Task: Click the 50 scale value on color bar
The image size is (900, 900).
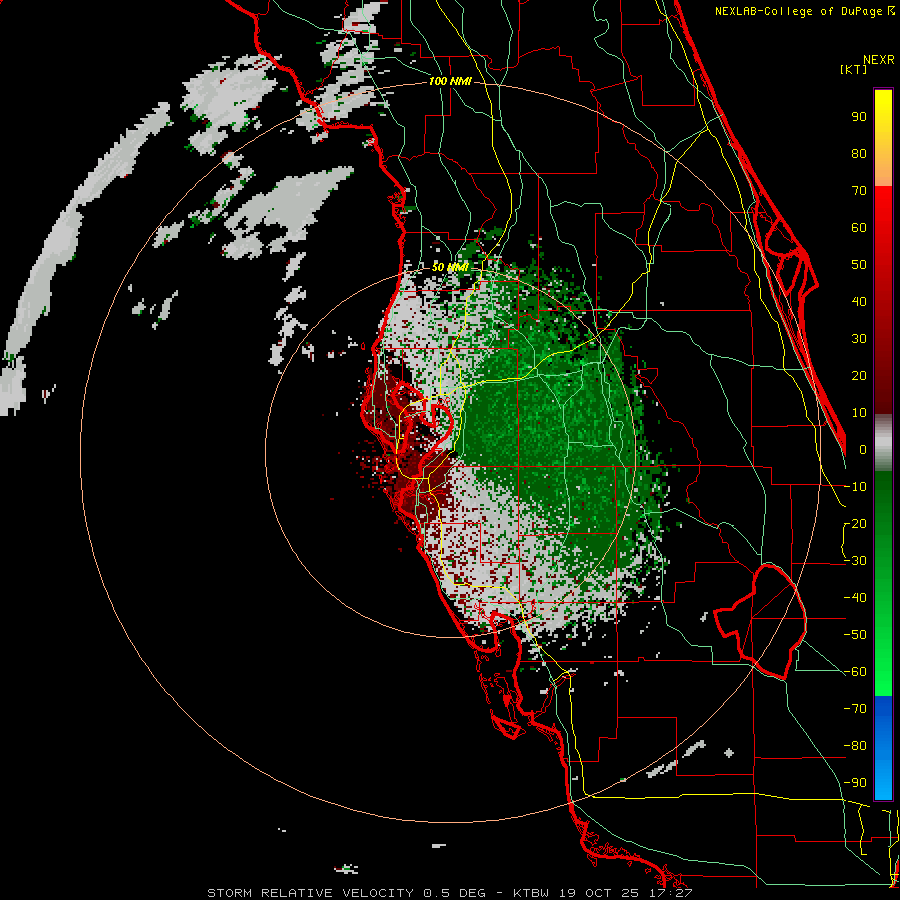Action: (x=859, y=265)
